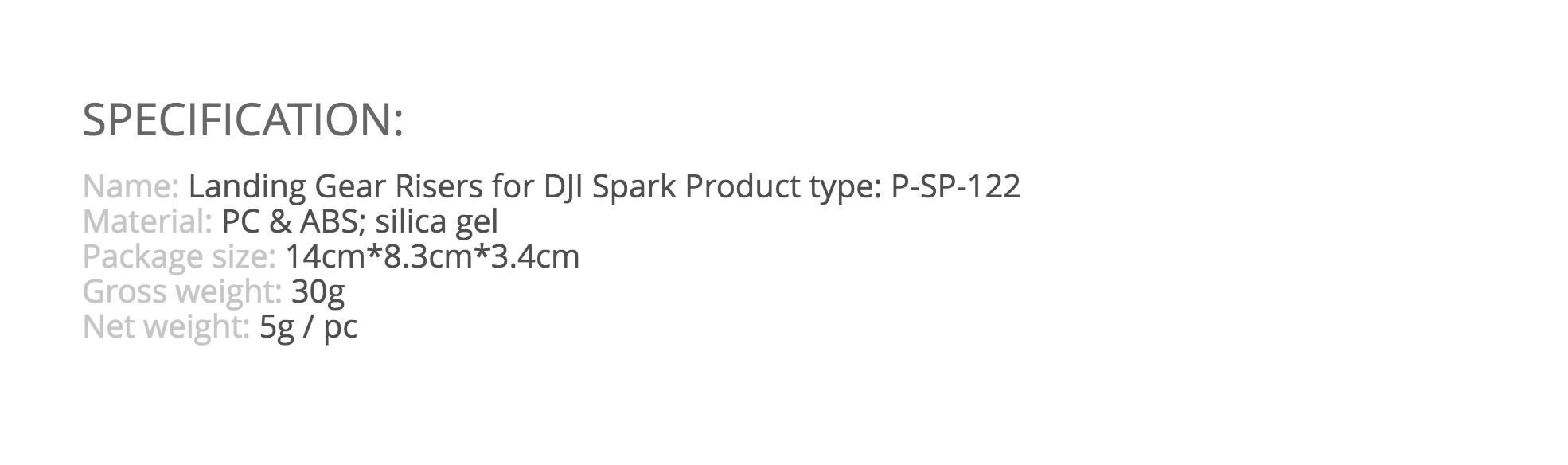Click the 14cm*8.3cm*3.4cm dimensions value
This screenshot has width=1568, height=465.
point(432,256)
